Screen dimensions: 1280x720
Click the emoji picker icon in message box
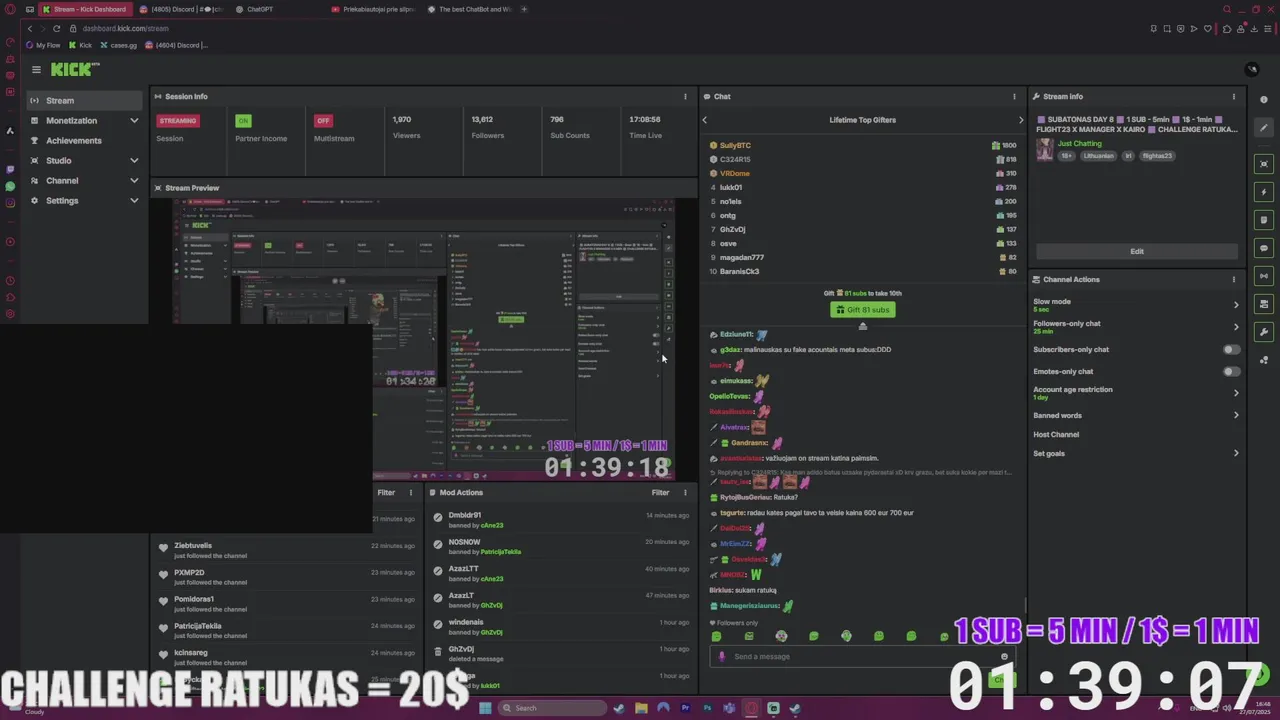point(1005,657)
